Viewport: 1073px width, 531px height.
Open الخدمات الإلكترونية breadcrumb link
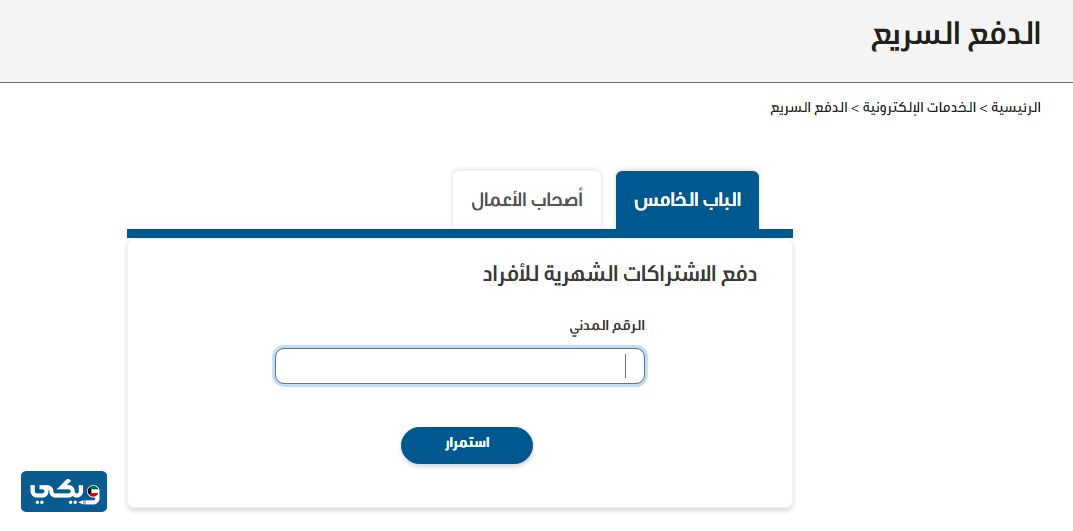(917, 107)
